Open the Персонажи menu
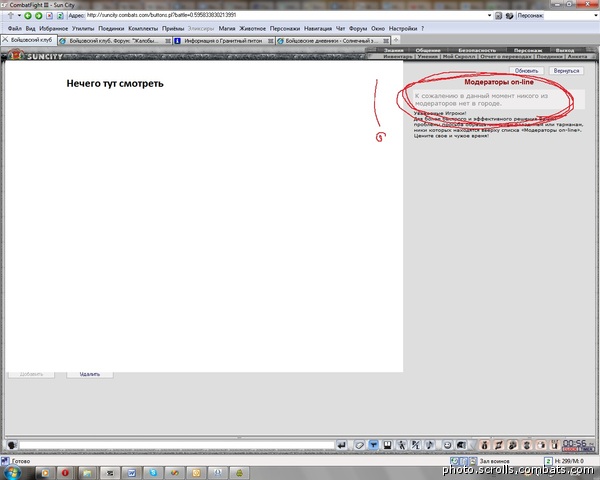The height and width of the screenshot is (480, 600). click(x=285, y=28)
